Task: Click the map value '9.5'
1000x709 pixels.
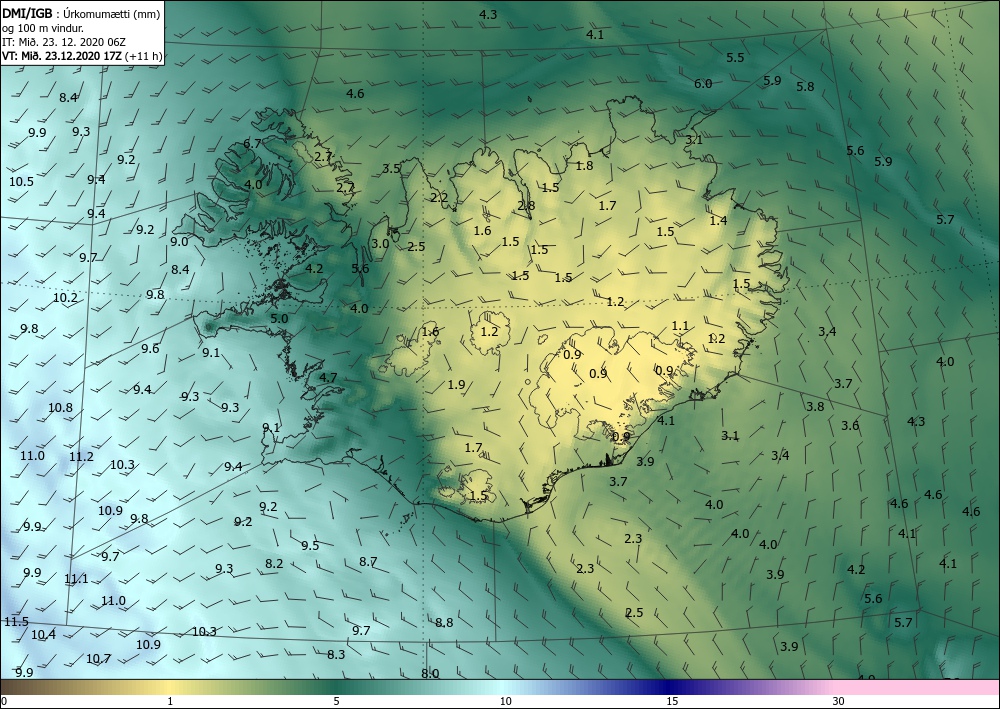Action: [310, 546]
